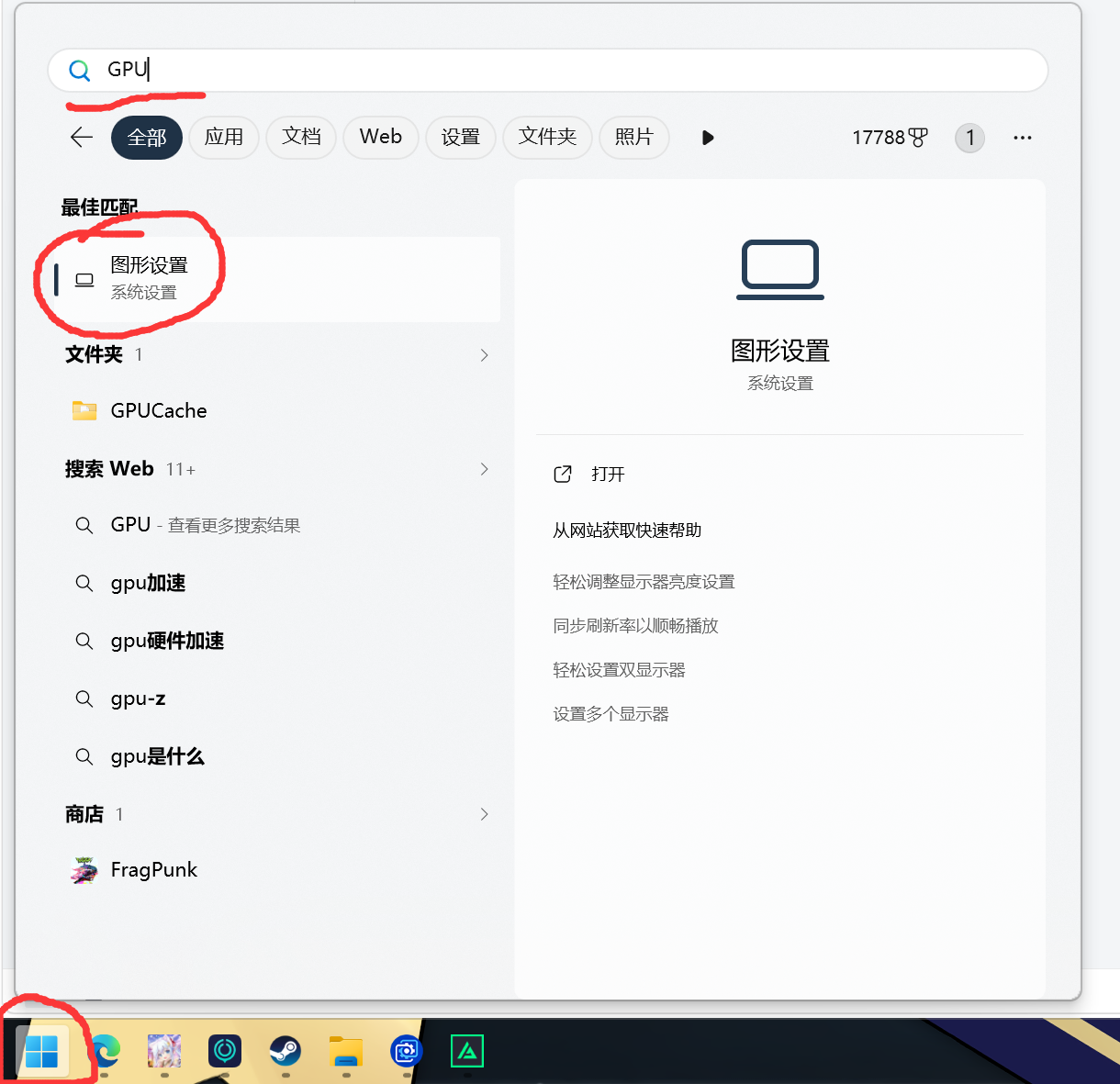Select the gpu加速 web suggestion
Viewport: 1120px width, 1084px height.
point(276,583)
